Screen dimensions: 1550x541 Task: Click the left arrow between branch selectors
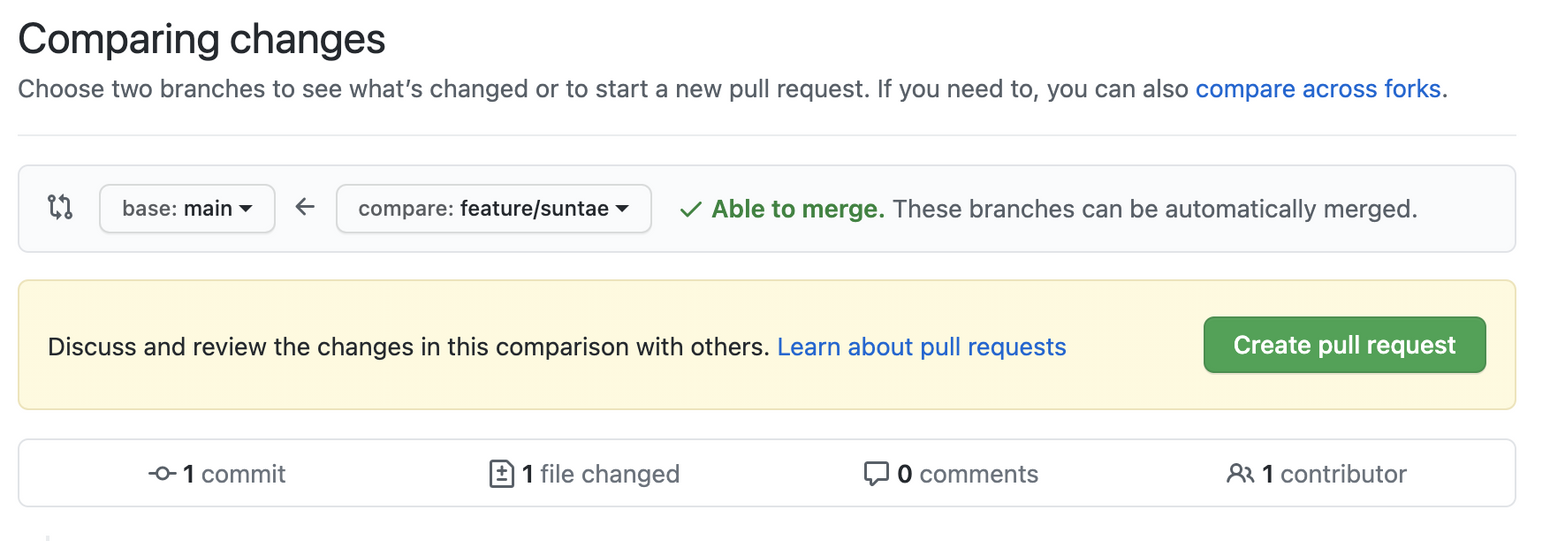(305, 208)
